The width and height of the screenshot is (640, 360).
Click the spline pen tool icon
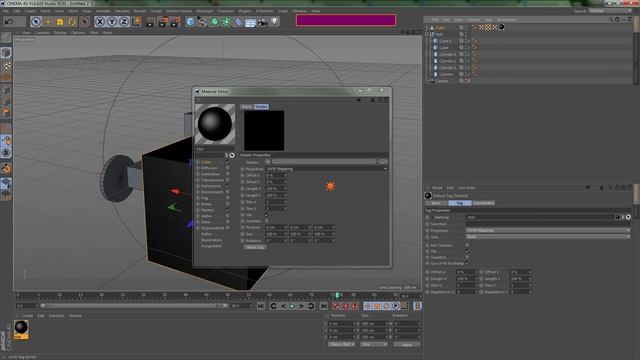[202, 22]
